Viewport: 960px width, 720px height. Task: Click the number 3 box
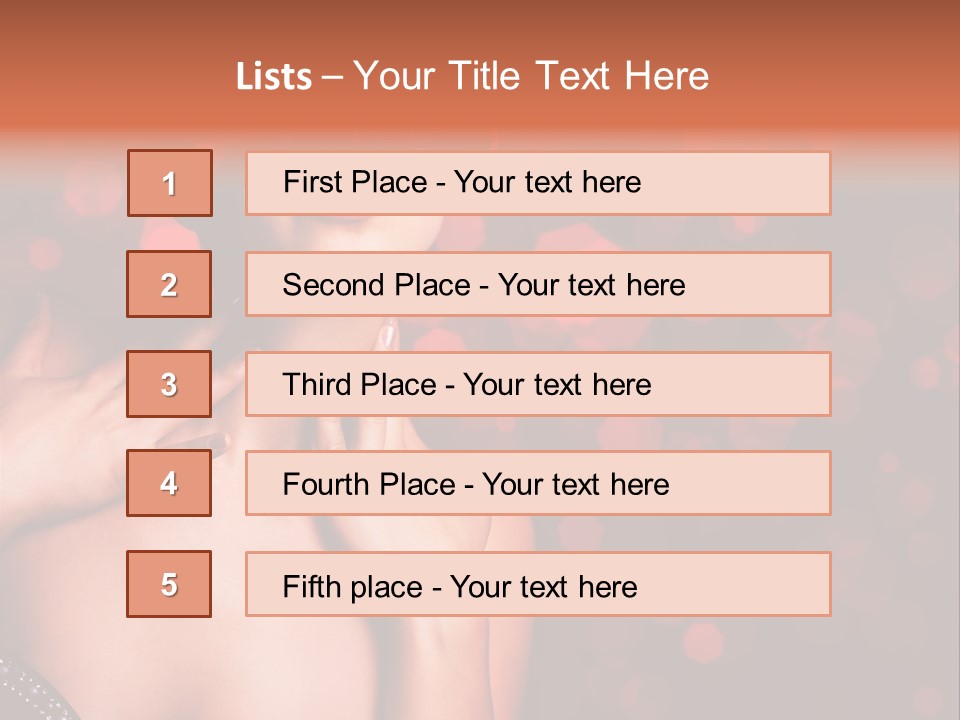[x=170, y=384]
